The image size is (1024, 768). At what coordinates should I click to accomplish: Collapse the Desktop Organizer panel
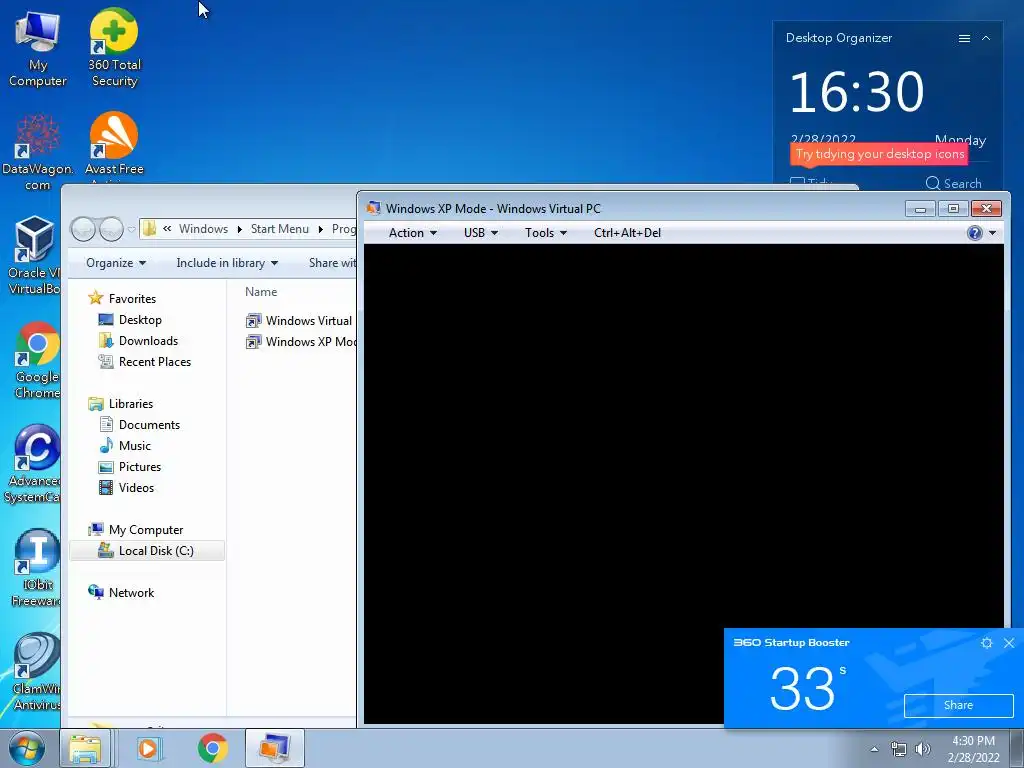point(986,39)
